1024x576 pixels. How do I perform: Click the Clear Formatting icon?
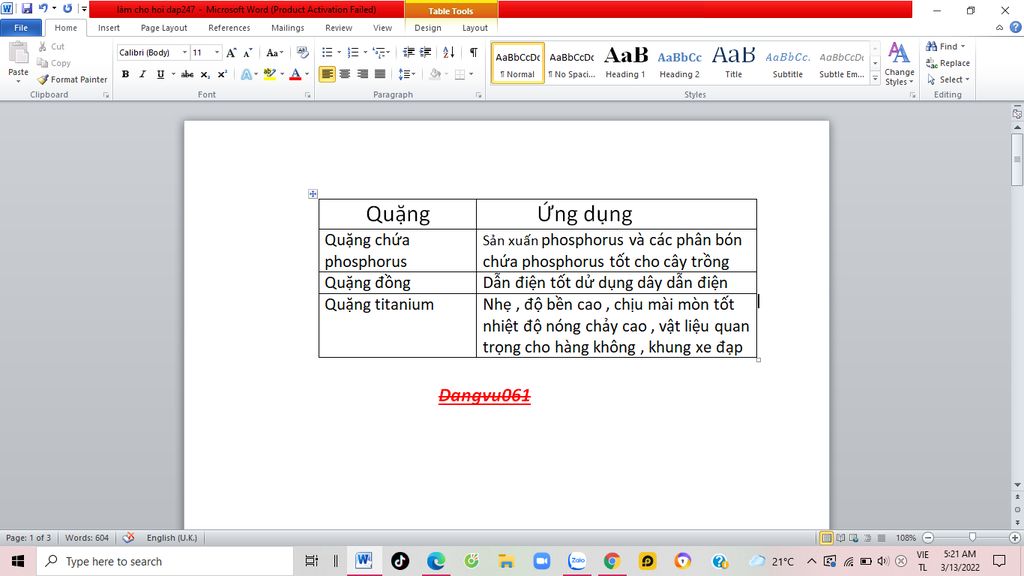click(302, 52)
